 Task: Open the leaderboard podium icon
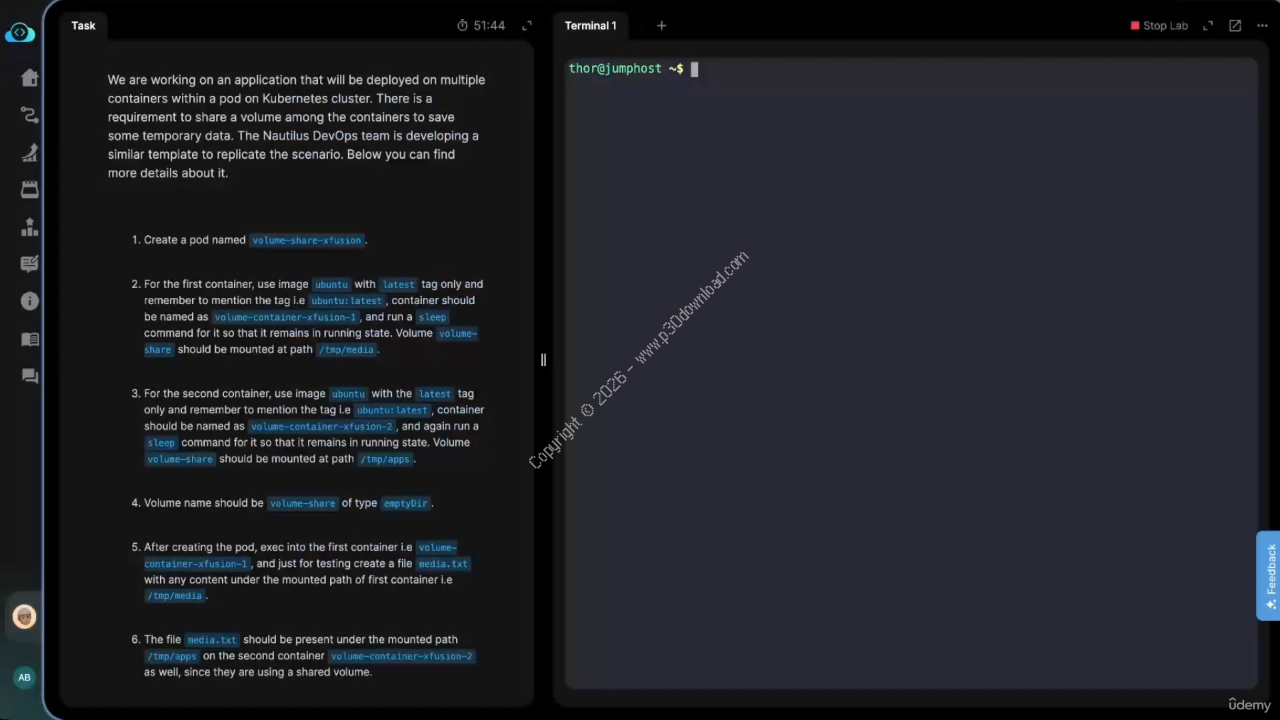point(29,227)
